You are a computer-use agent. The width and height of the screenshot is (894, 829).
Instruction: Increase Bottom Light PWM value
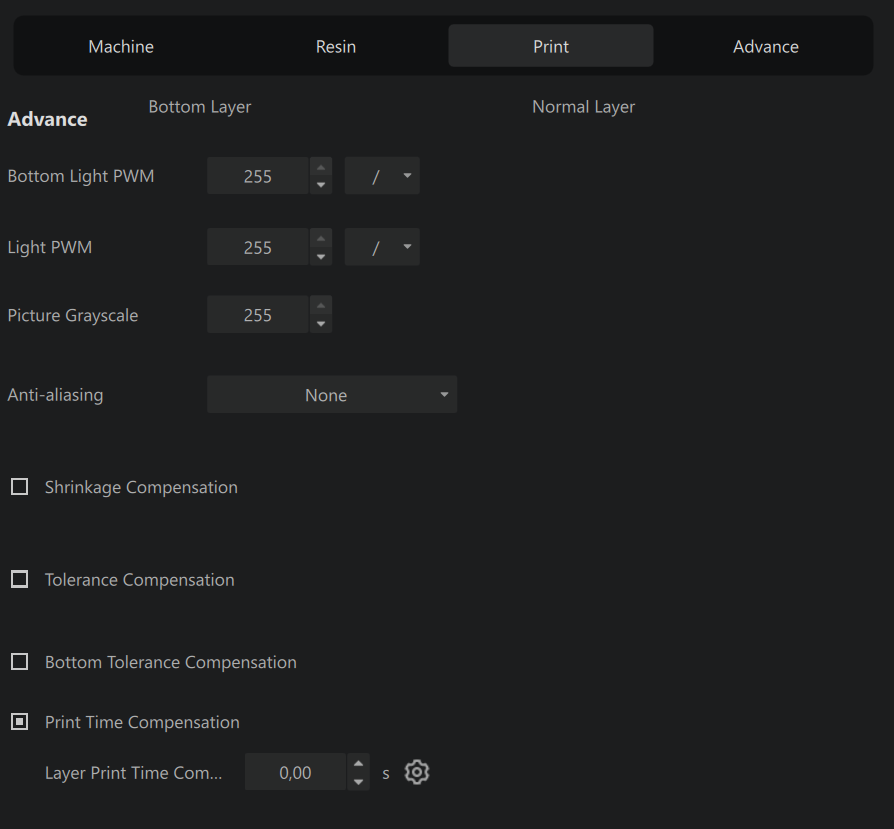(x=321, y=167)
